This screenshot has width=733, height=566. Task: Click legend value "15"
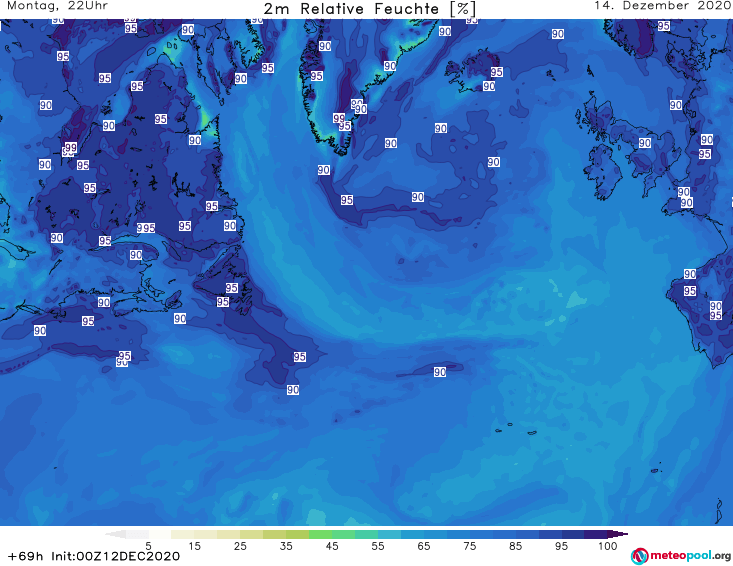click(194, 546)
